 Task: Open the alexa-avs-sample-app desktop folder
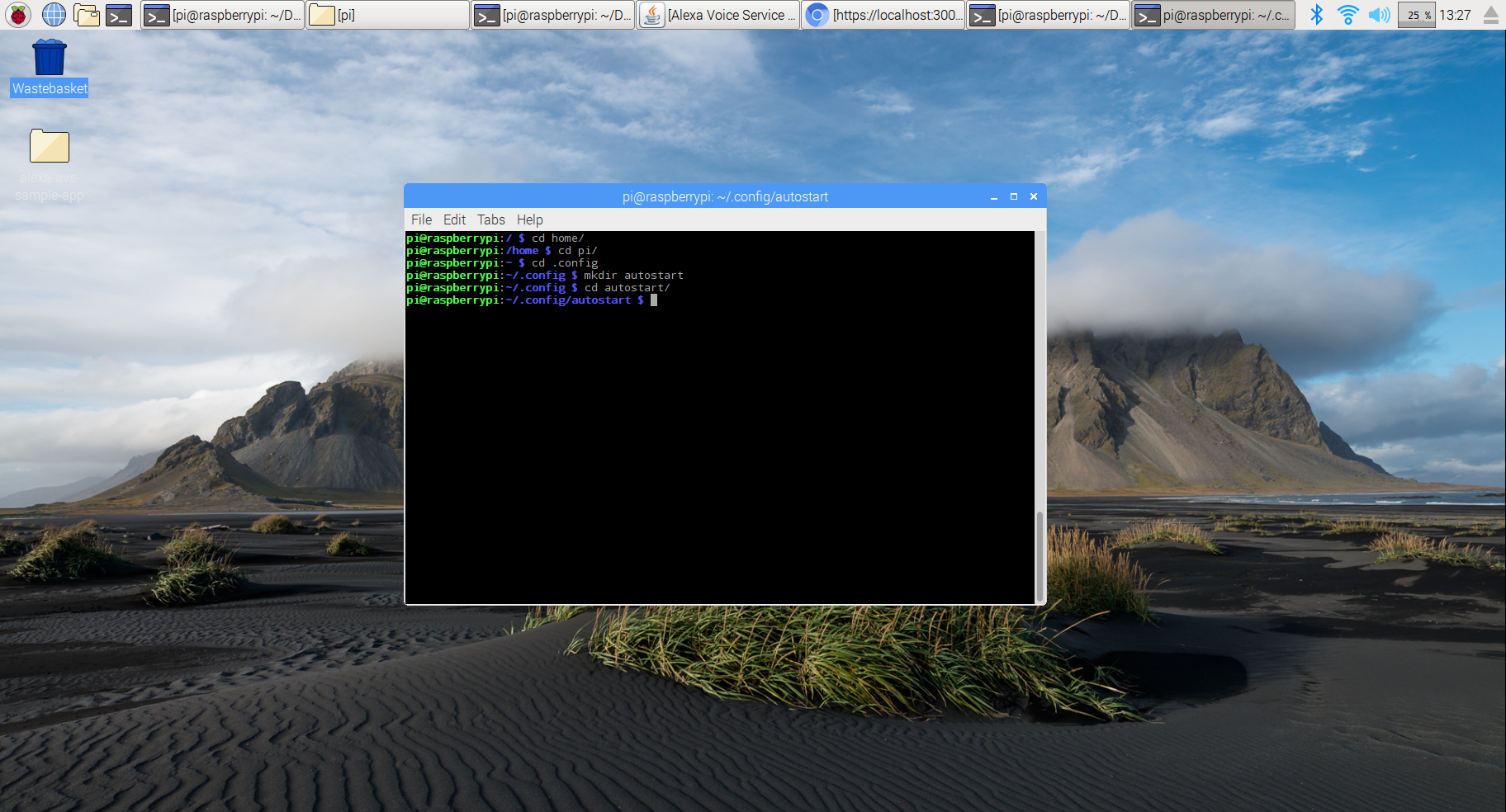(x=49, y=145)
